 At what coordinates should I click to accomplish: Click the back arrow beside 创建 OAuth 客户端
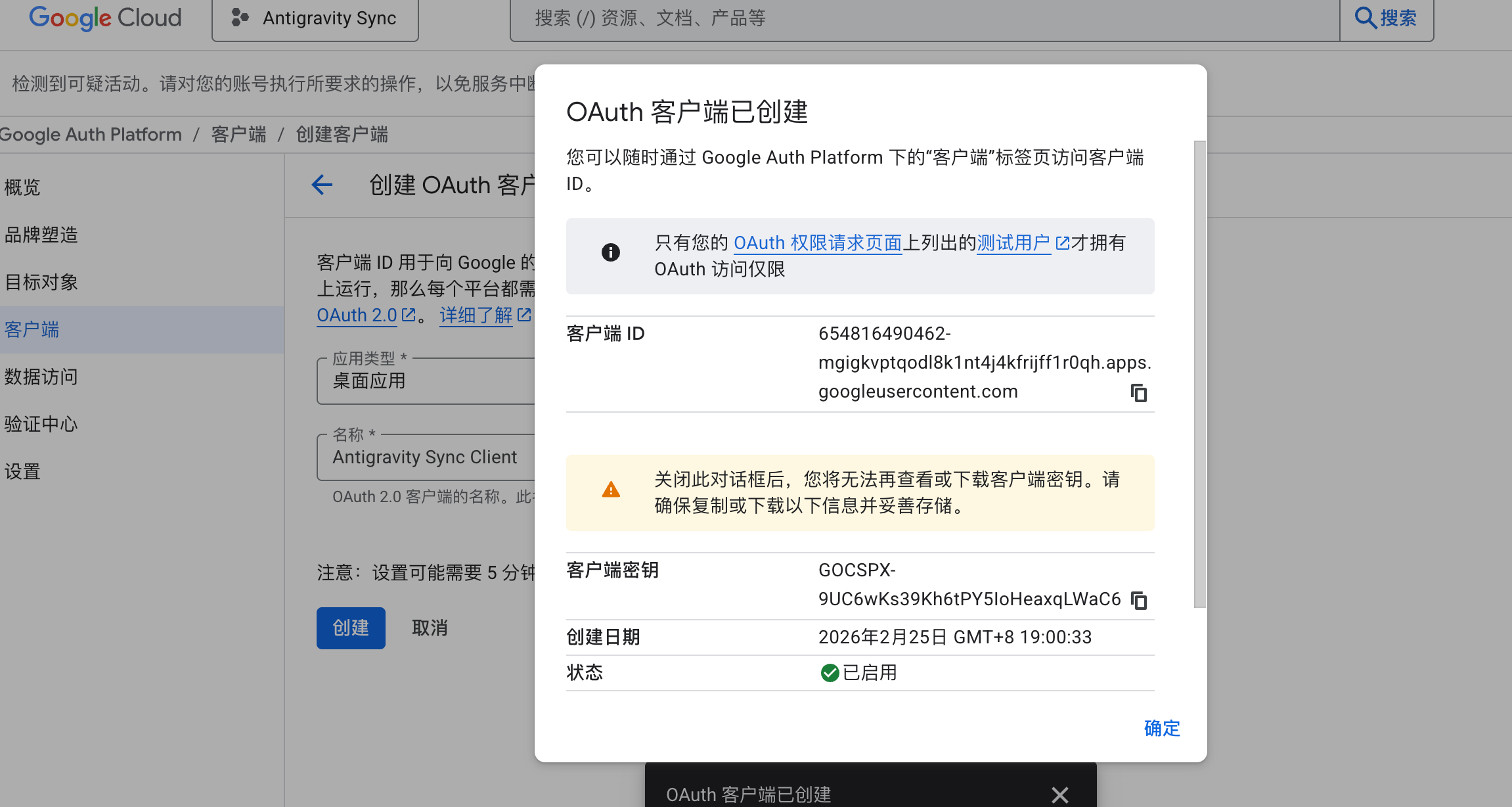point(322,185)
